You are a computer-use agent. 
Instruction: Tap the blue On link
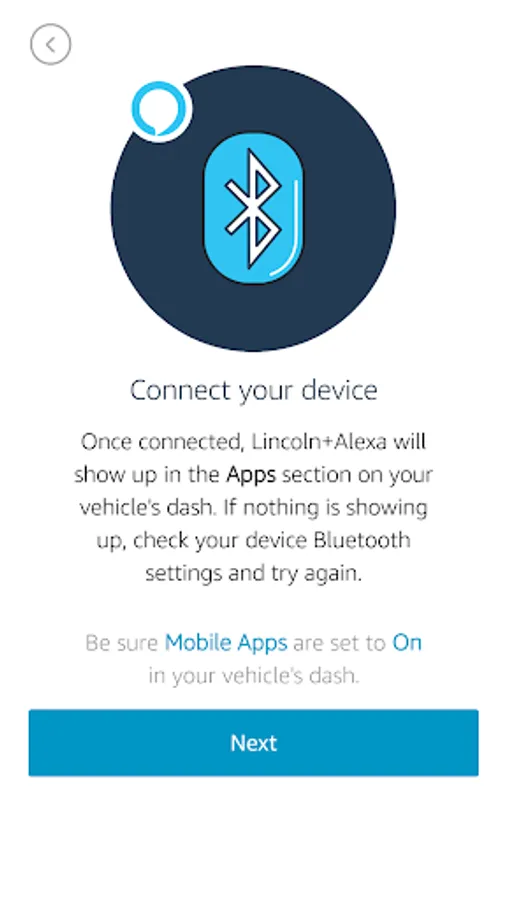tap(407, 642)
